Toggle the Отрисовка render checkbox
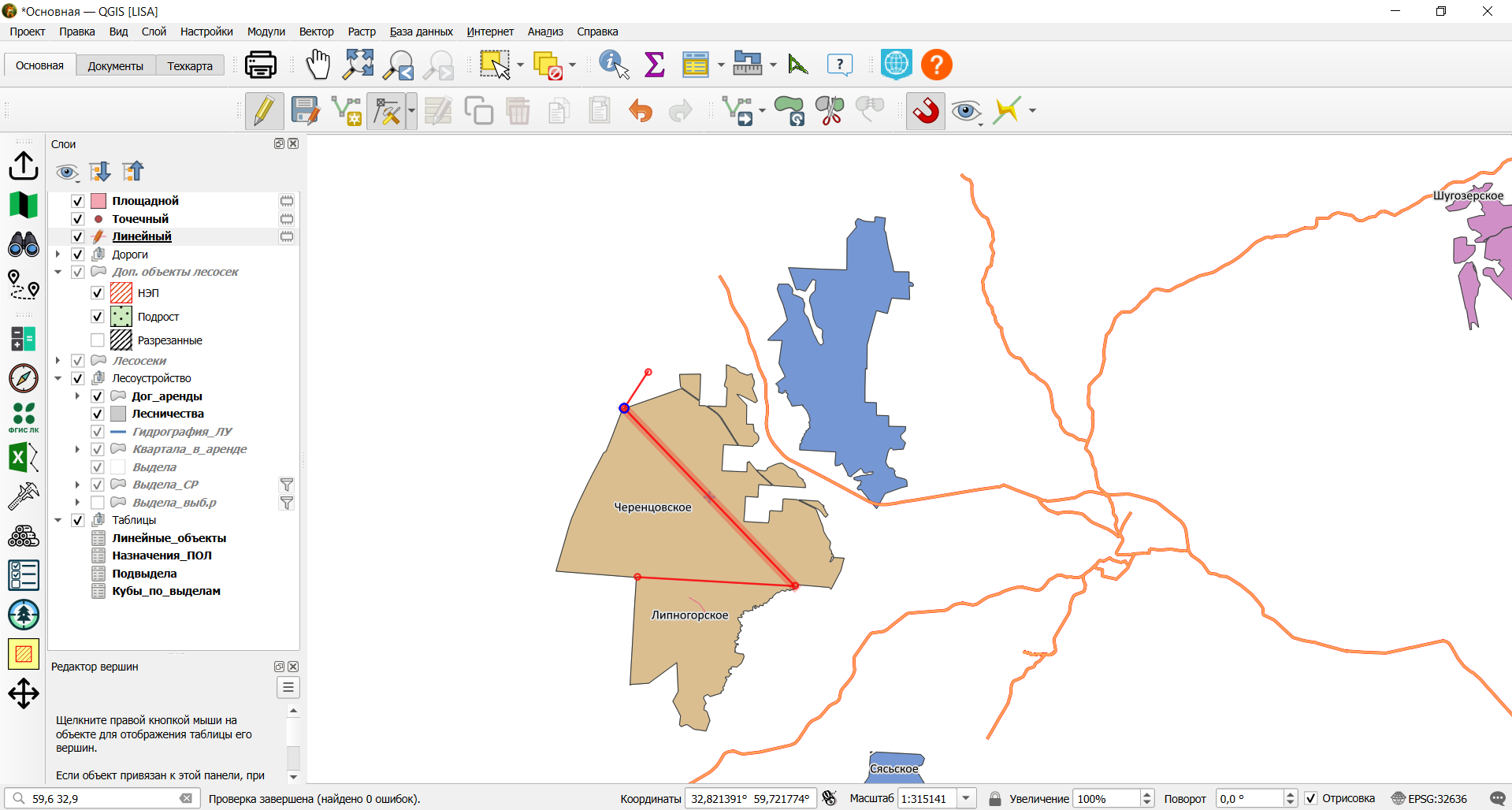Image resolution: width=1512 pixels, height=810 pixels. tap(1311, 798)
